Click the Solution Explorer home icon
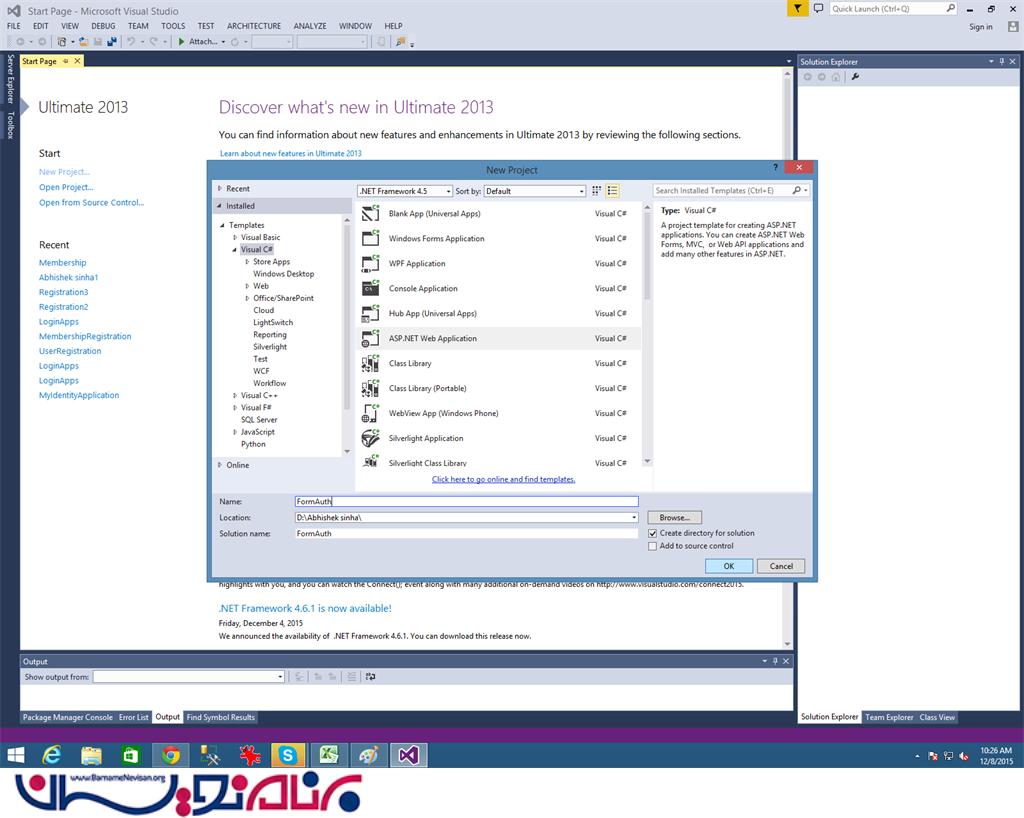 pyautogui.click(x=836, y=77)
